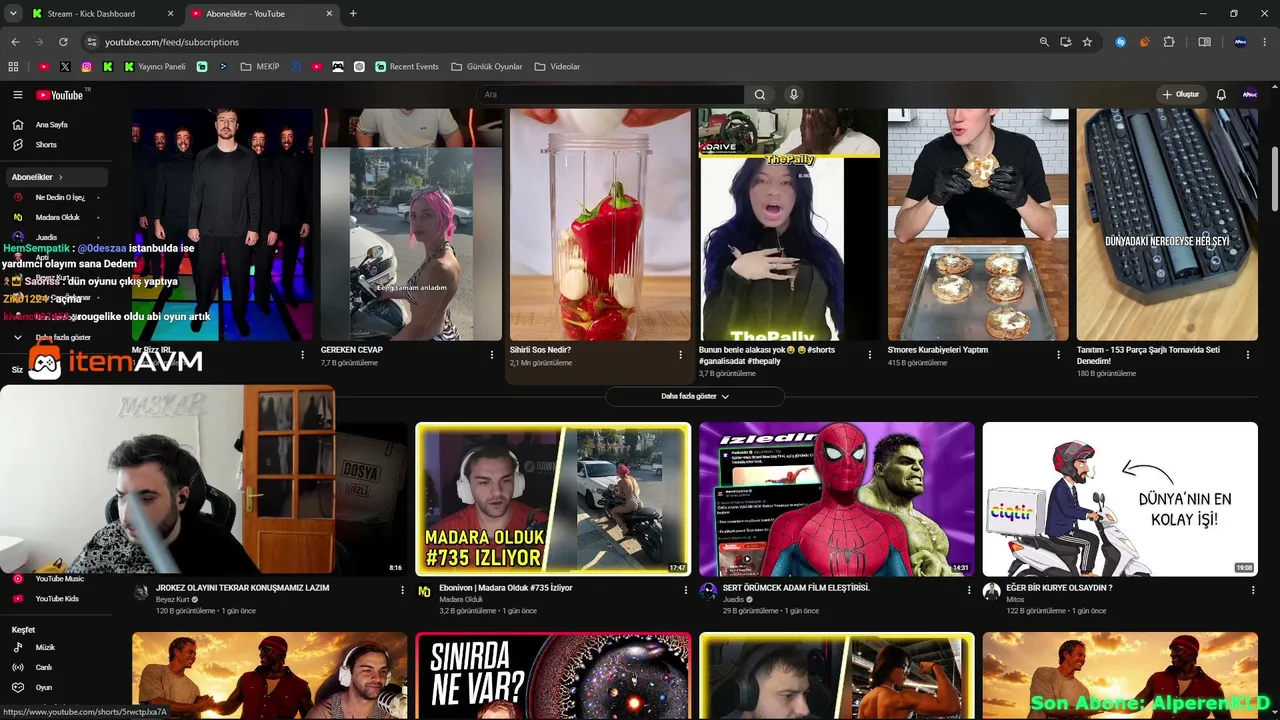Go back to the previous page
1280x720 pixels.
(x=15, y=42)
